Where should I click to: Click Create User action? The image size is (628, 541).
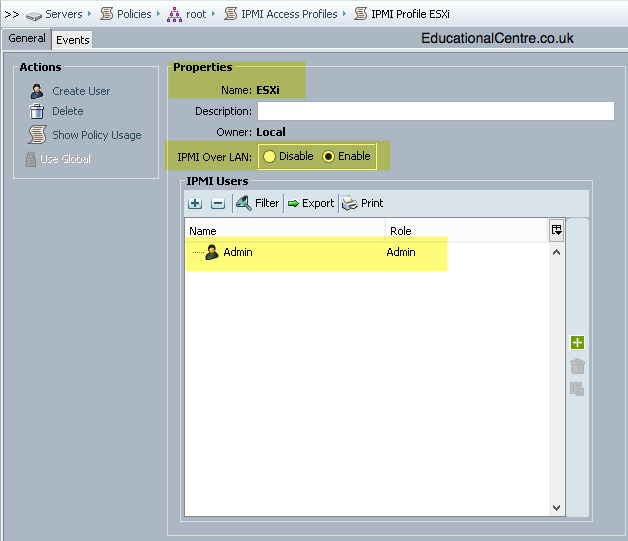click(81, 91)
